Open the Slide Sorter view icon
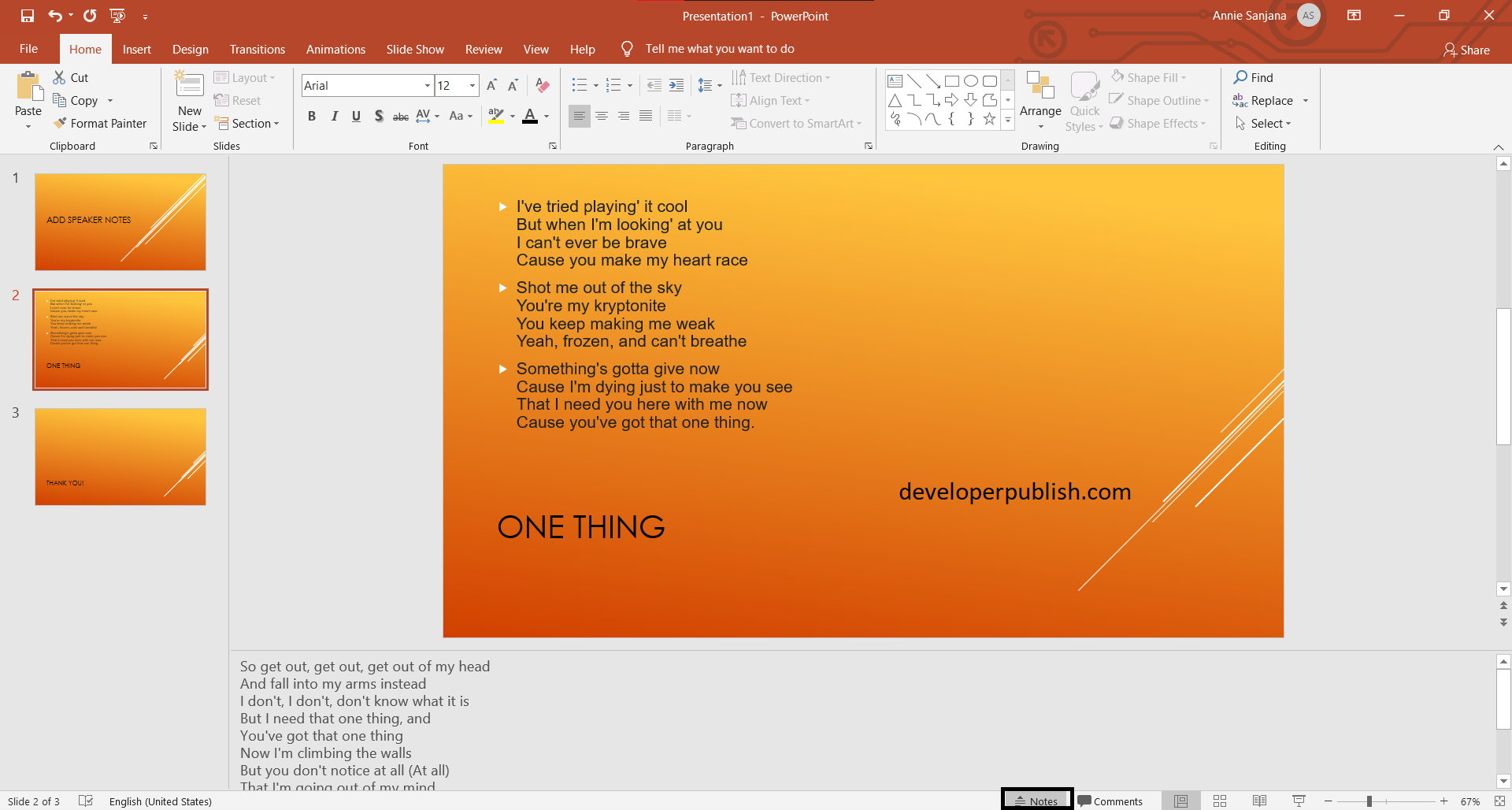Viewport: 1512px width, 810px height. click(x=1220, y=801)
